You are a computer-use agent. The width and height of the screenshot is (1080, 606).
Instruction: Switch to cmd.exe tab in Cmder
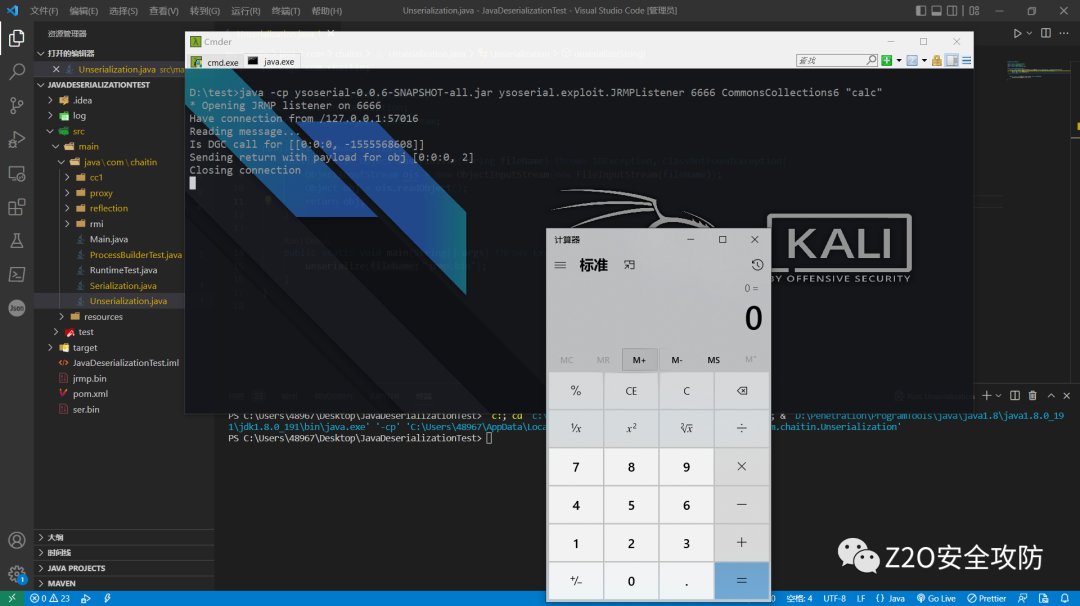coord(216,62)
